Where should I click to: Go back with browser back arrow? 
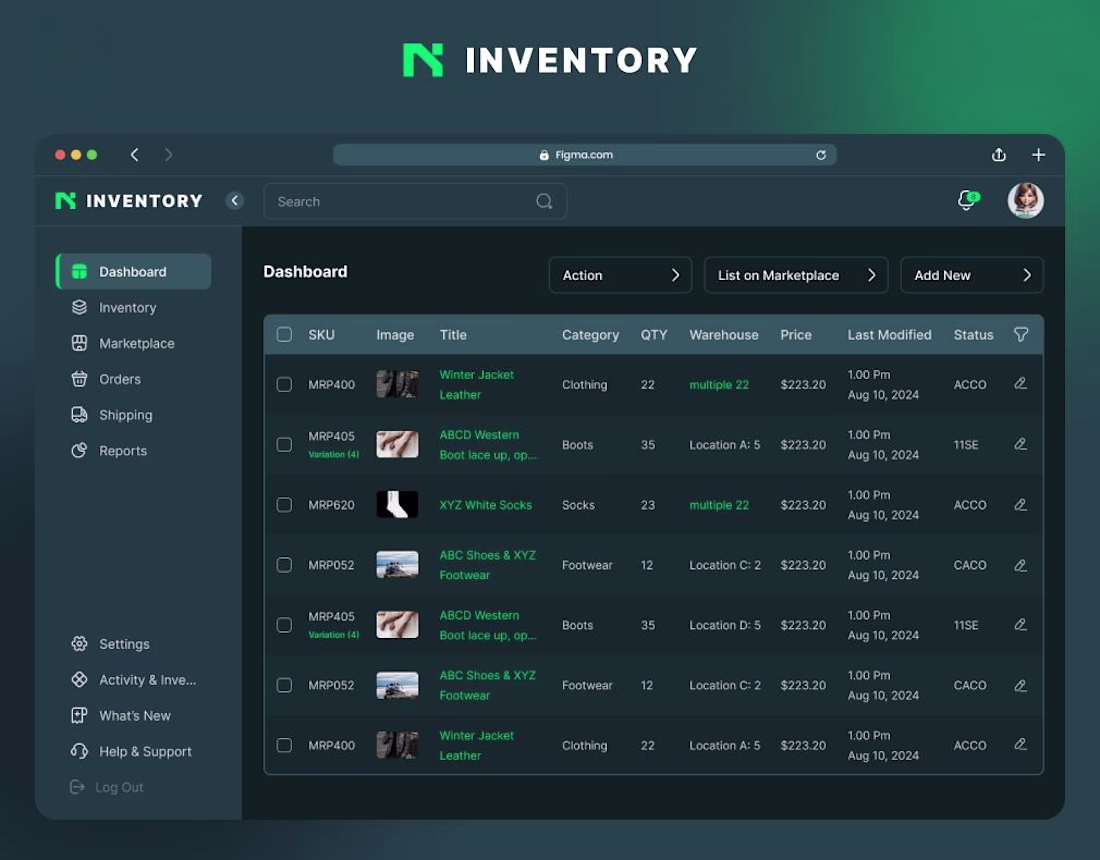pos(135,154)
